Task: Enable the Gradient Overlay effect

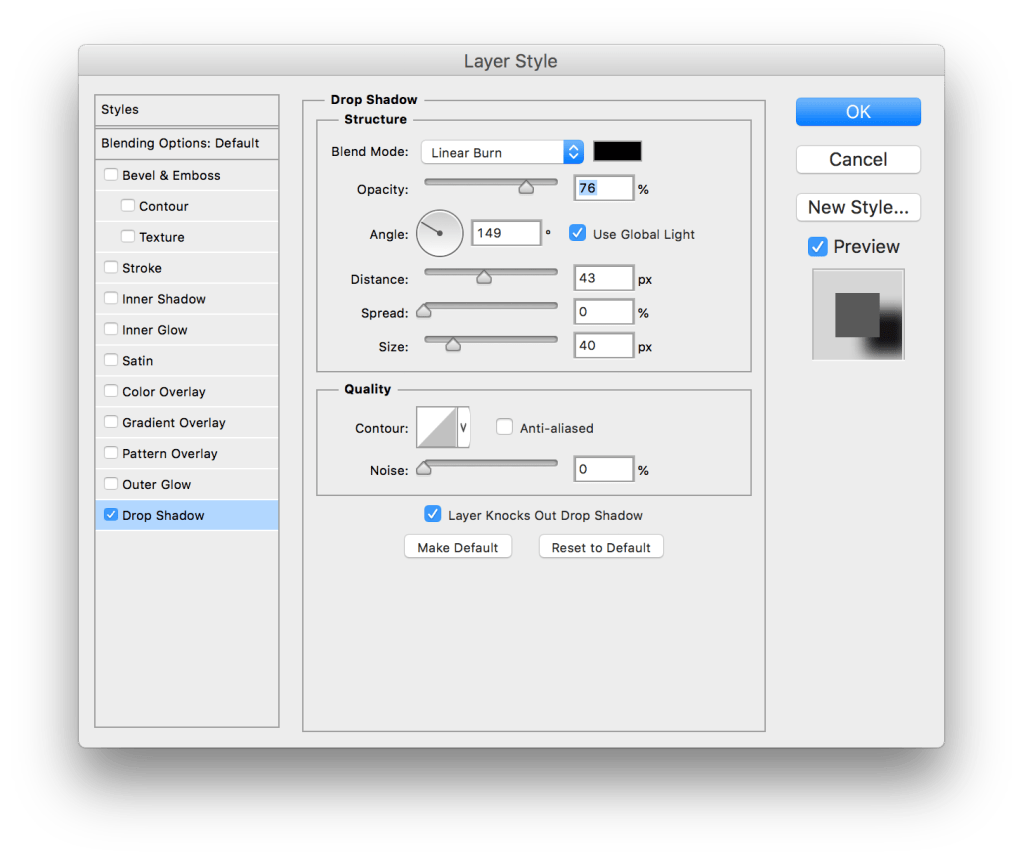Action: pos(110,422)
